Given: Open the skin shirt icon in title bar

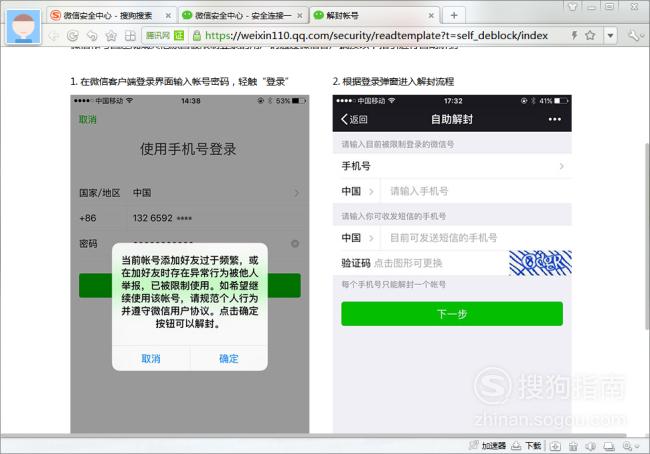Looking at the screenshot, I should pyautogui.click(x=572, y=6).
